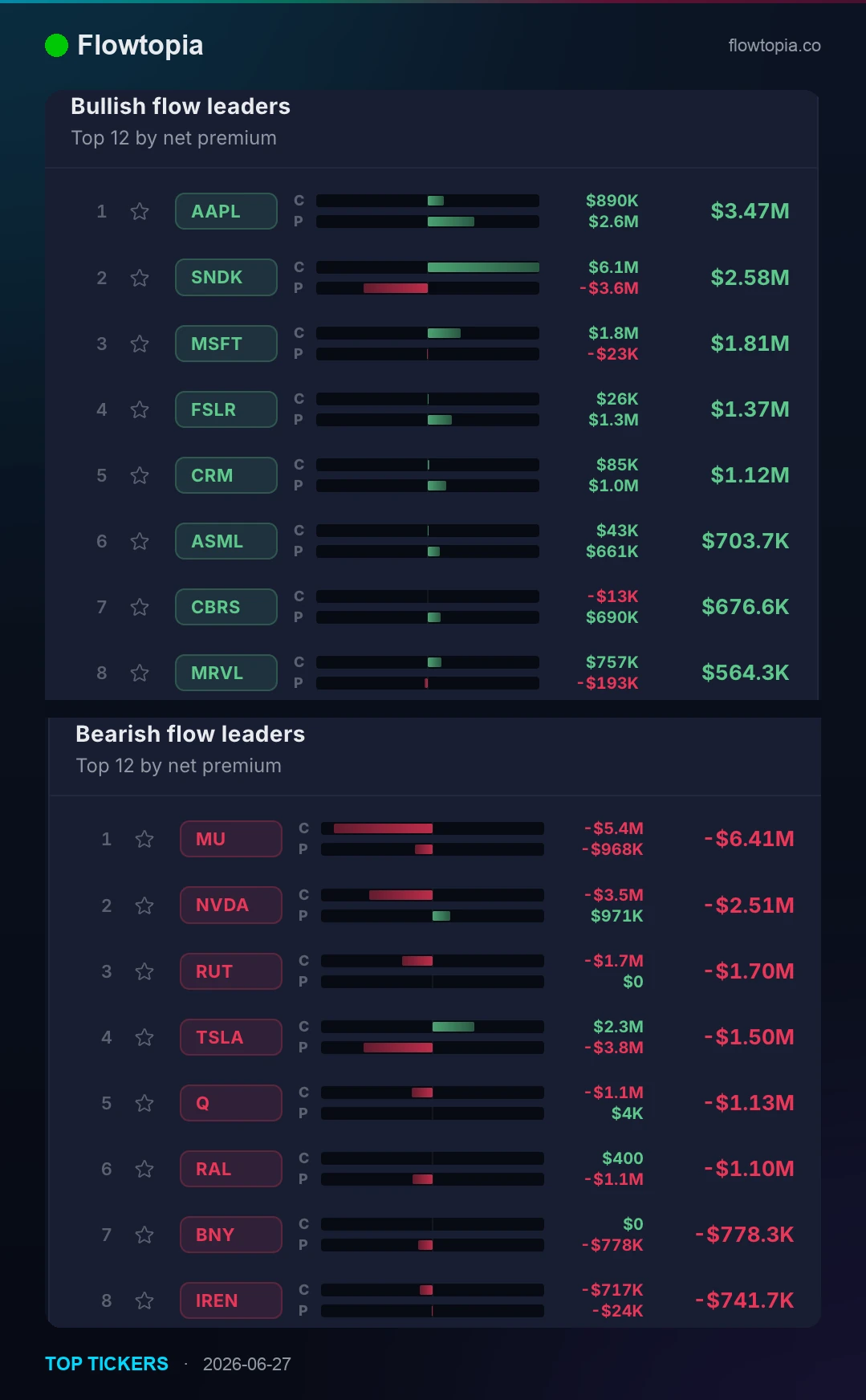Select the NVDA ticker badge
Image resolution: width=866 pixels, height=1400 pixels.
coord(231,906)
